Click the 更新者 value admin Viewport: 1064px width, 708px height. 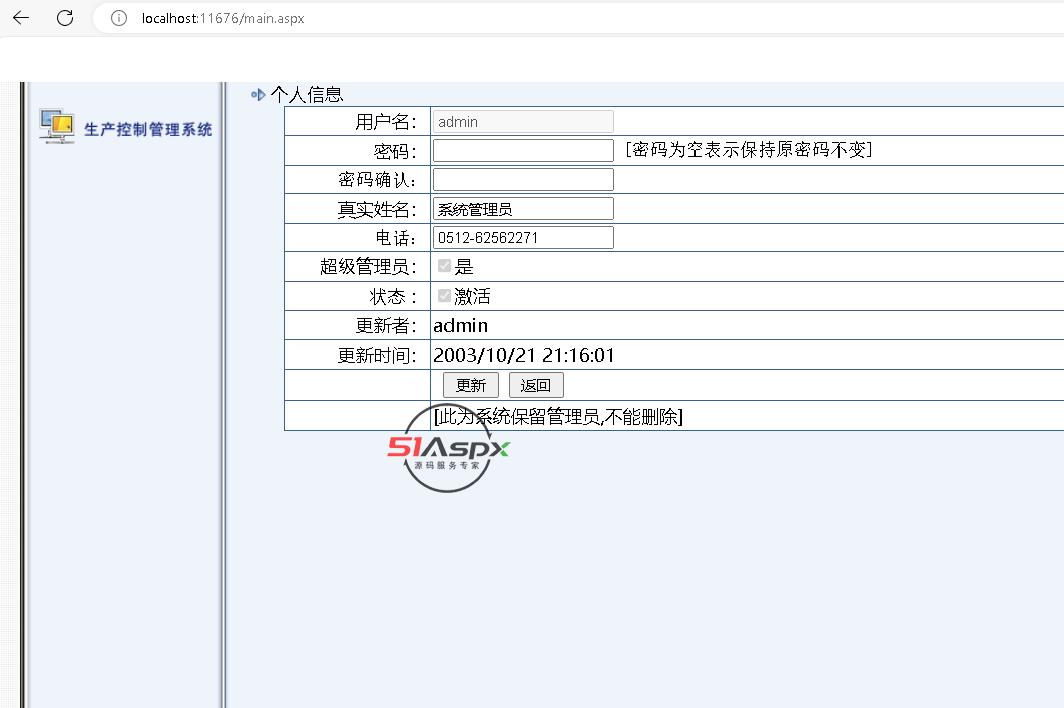pos(461,326)
